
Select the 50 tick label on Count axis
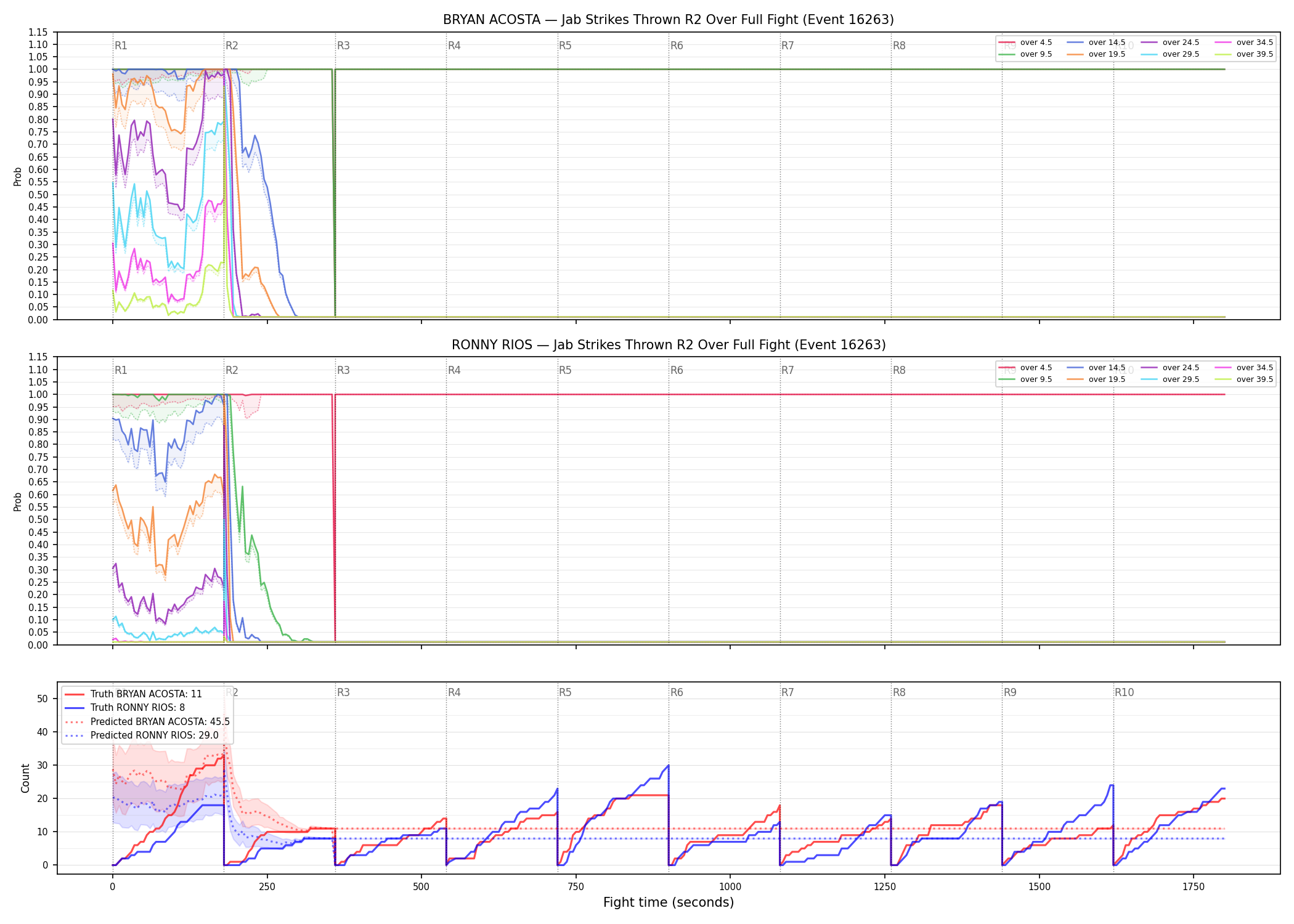43,699
